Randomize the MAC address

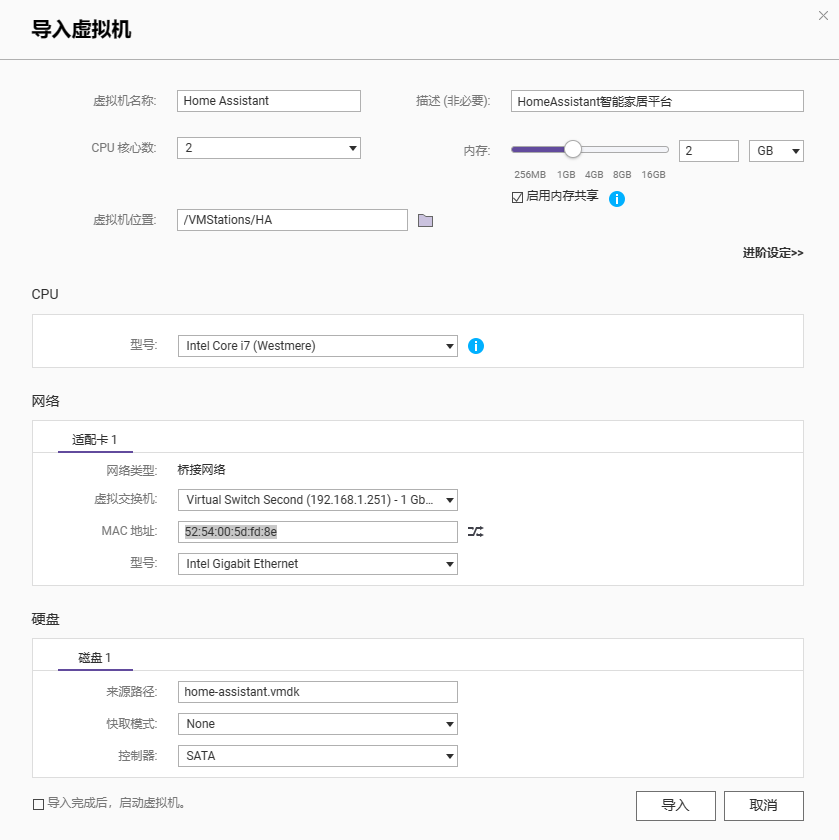click(475, 531)
